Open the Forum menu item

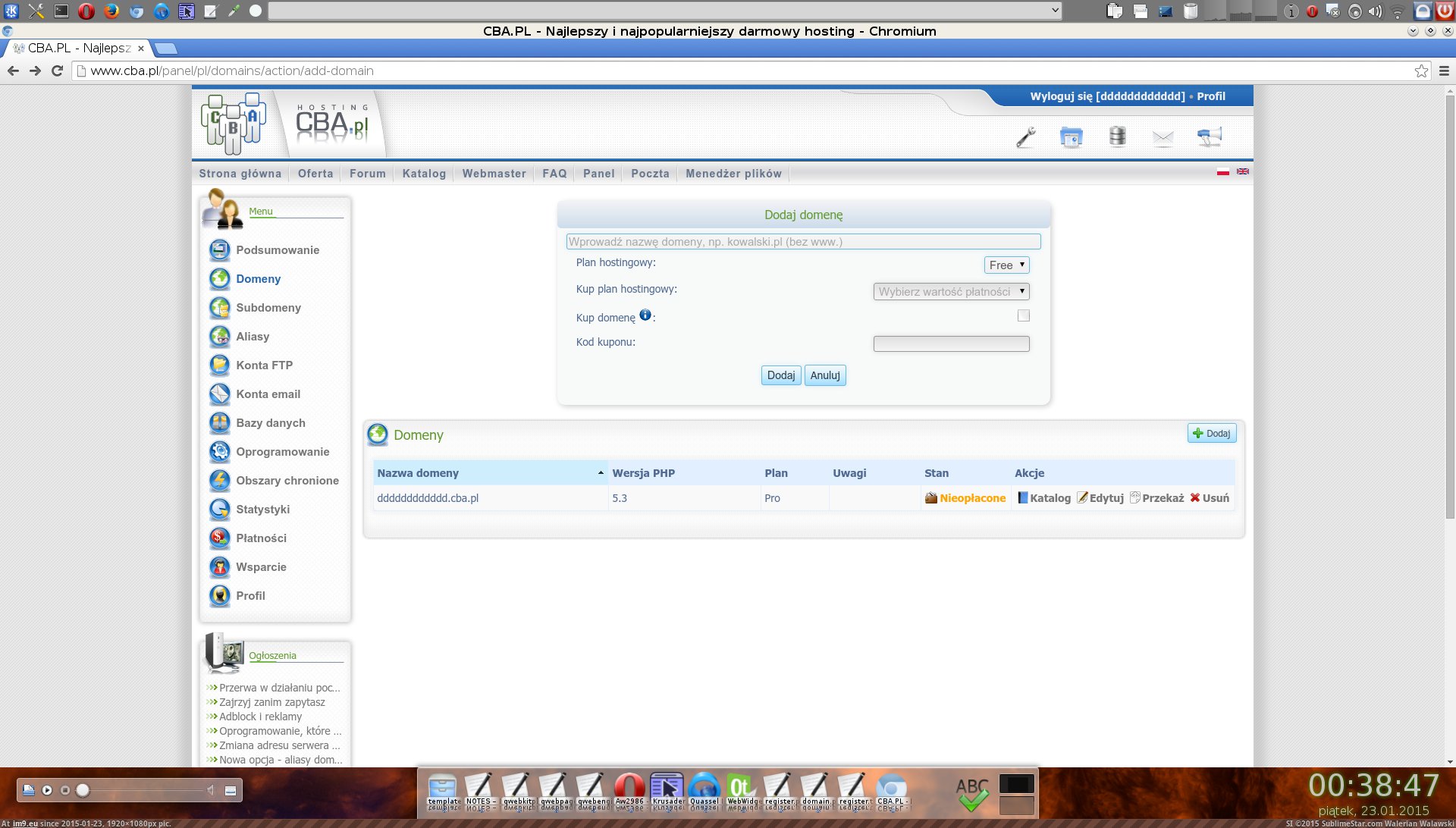(368, 174)
